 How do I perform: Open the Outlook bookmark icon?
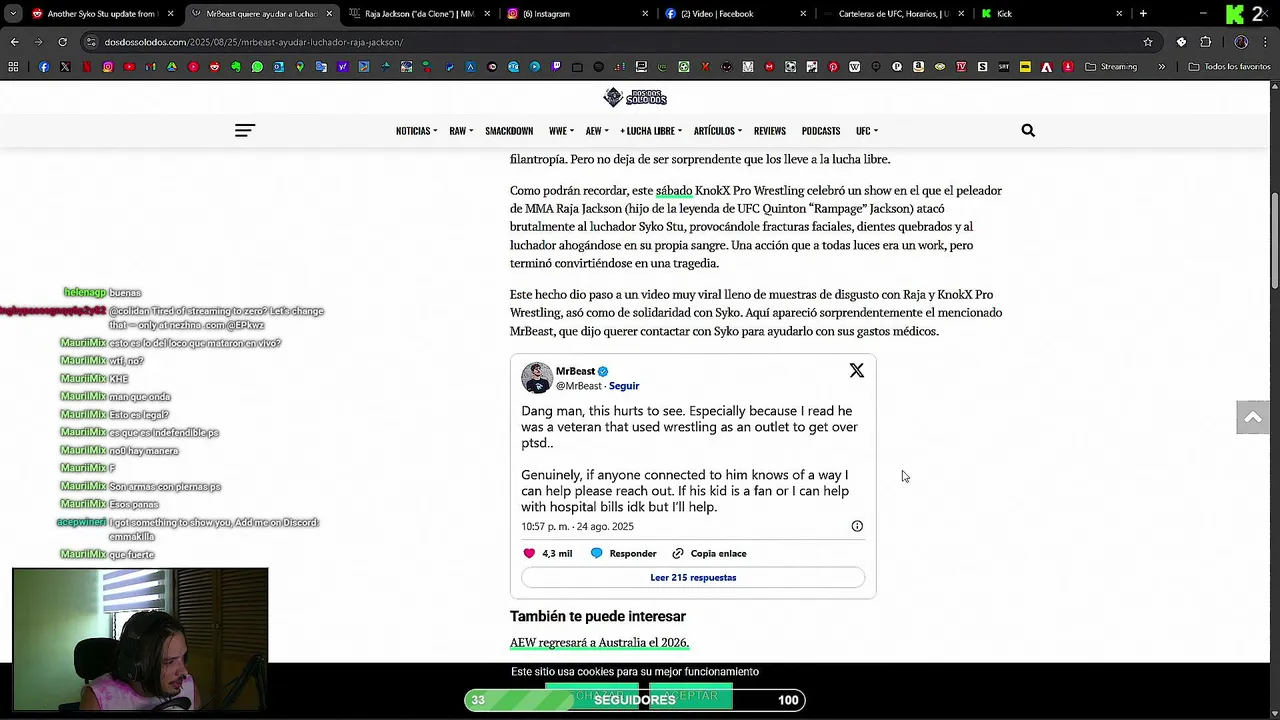[278, 67]
